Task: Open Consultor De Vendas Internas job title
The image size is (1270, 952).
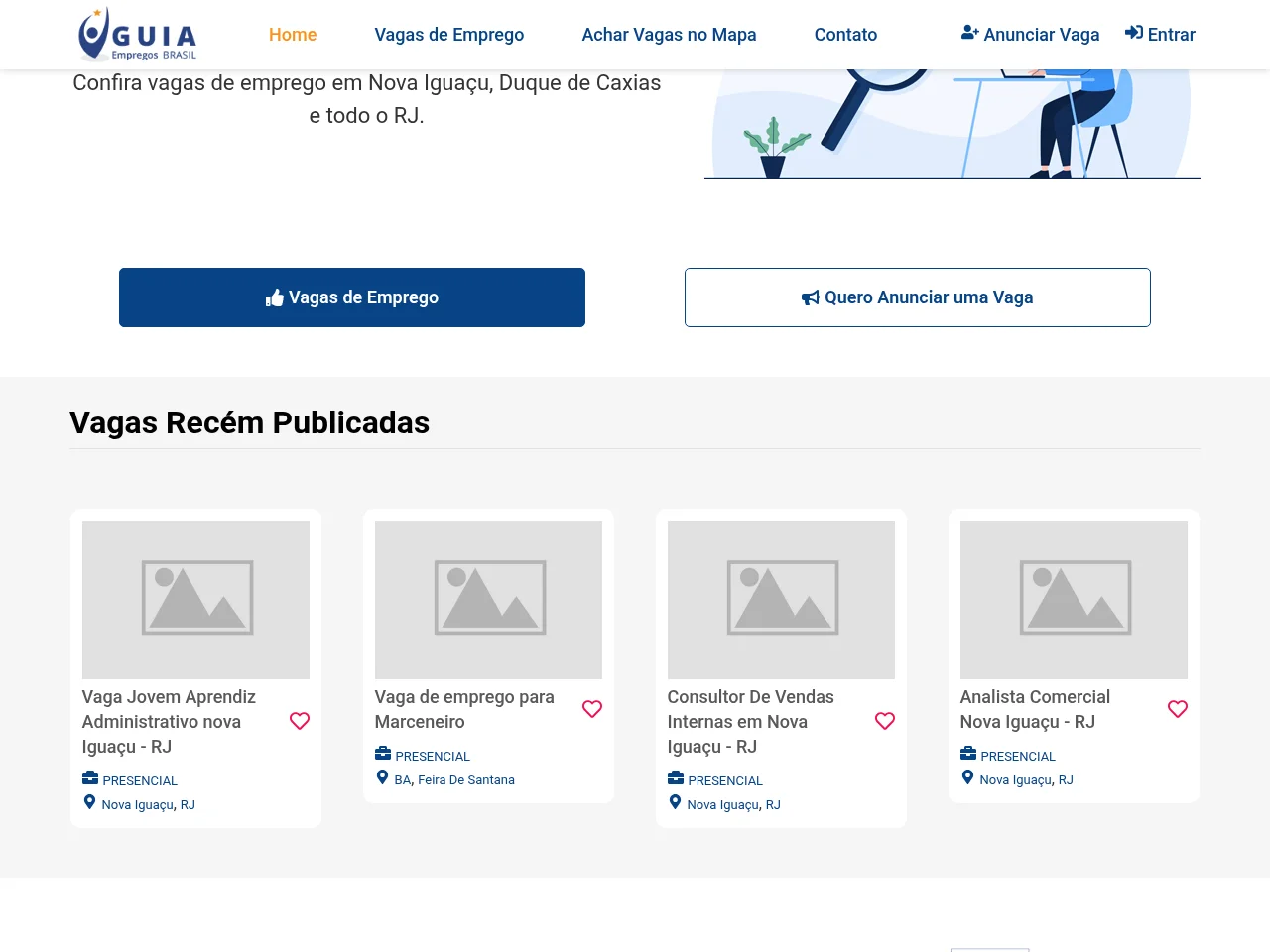Action: [x=750, y=722]
